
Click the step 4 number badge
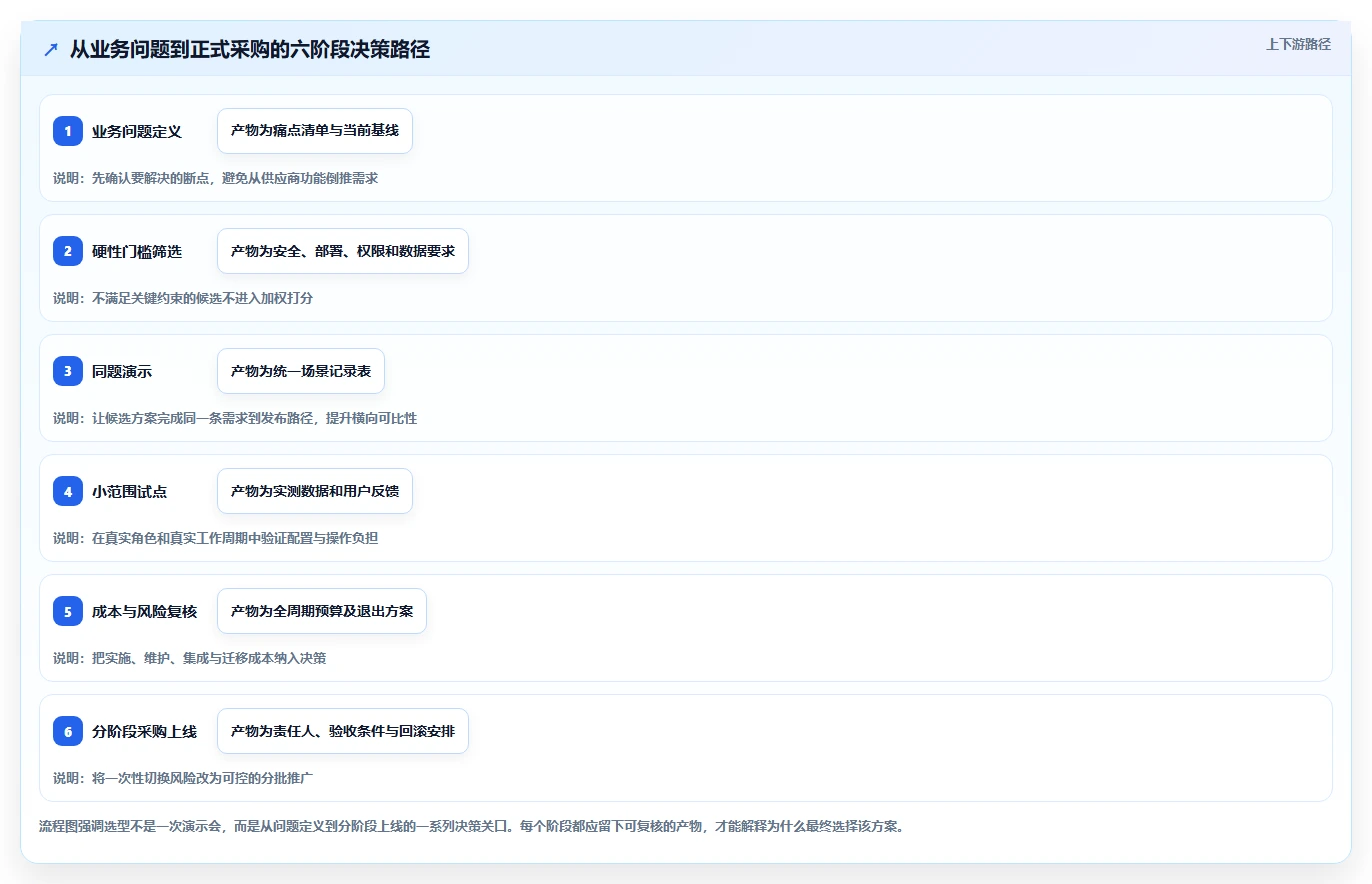(68, 491)
